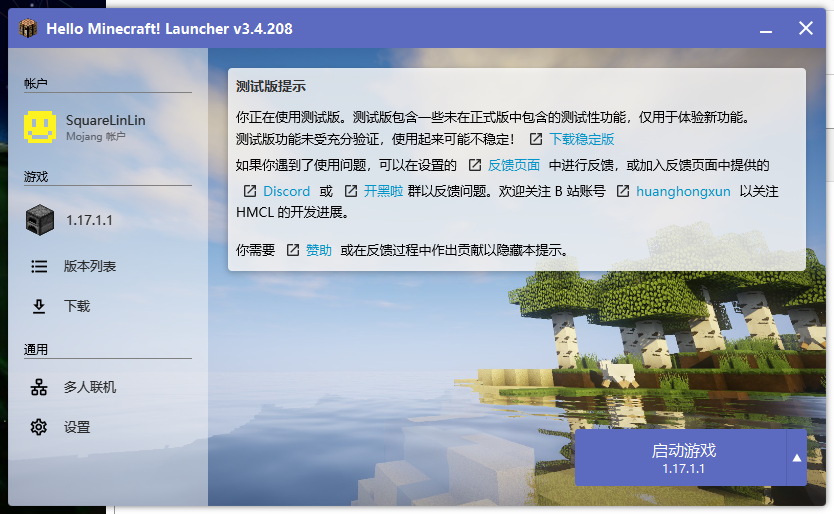This screenshot has width=834, height=514.
Task: Click the download arrow icon
Action: click(x=39, y=306)
